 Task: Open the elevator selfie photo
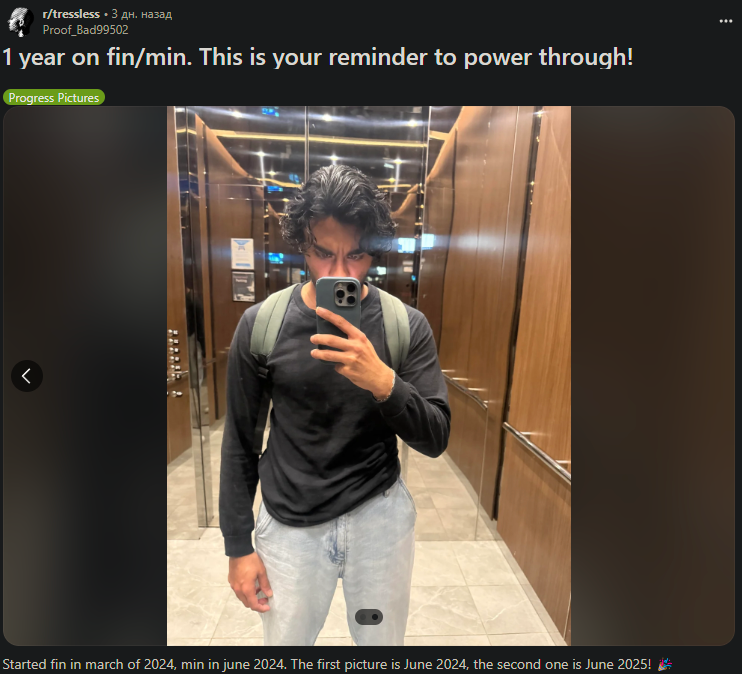coord(369,376)
